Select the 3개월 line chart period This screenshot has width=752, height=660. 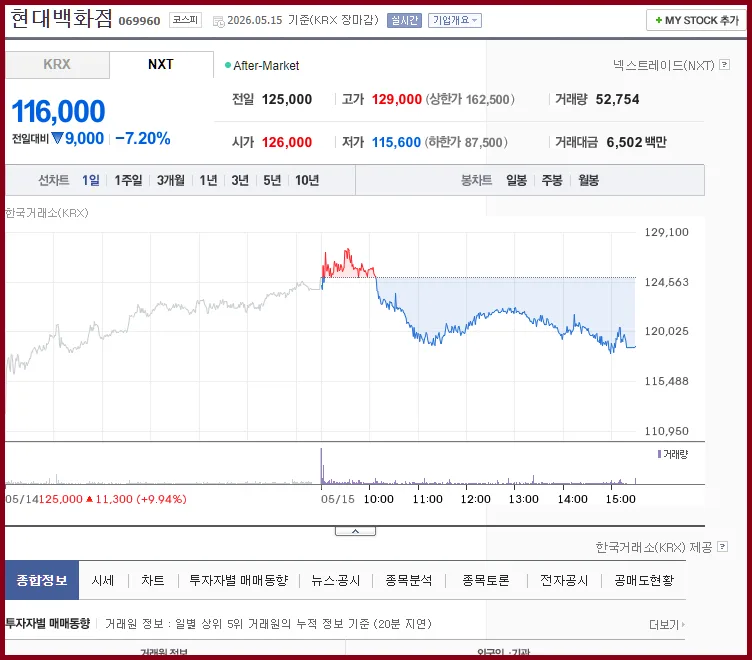[171, 180]
